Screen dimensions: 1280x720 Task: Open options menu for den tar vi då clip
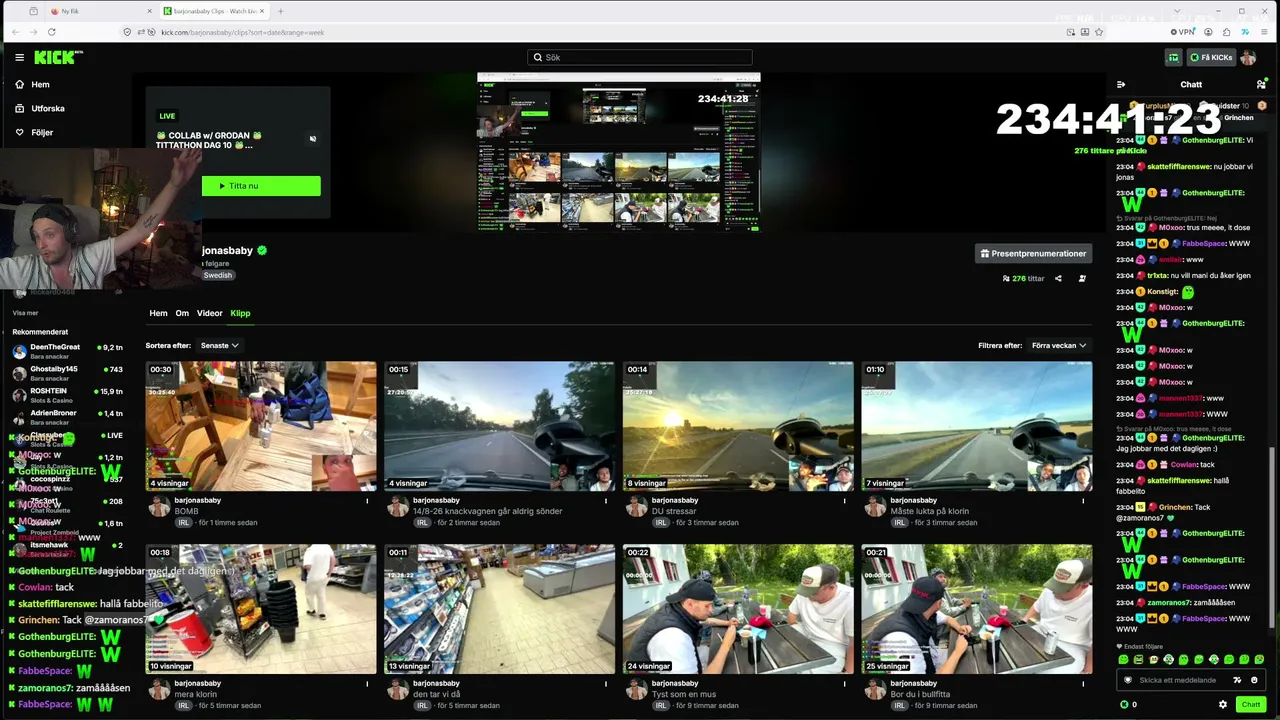tap(606, 684)
